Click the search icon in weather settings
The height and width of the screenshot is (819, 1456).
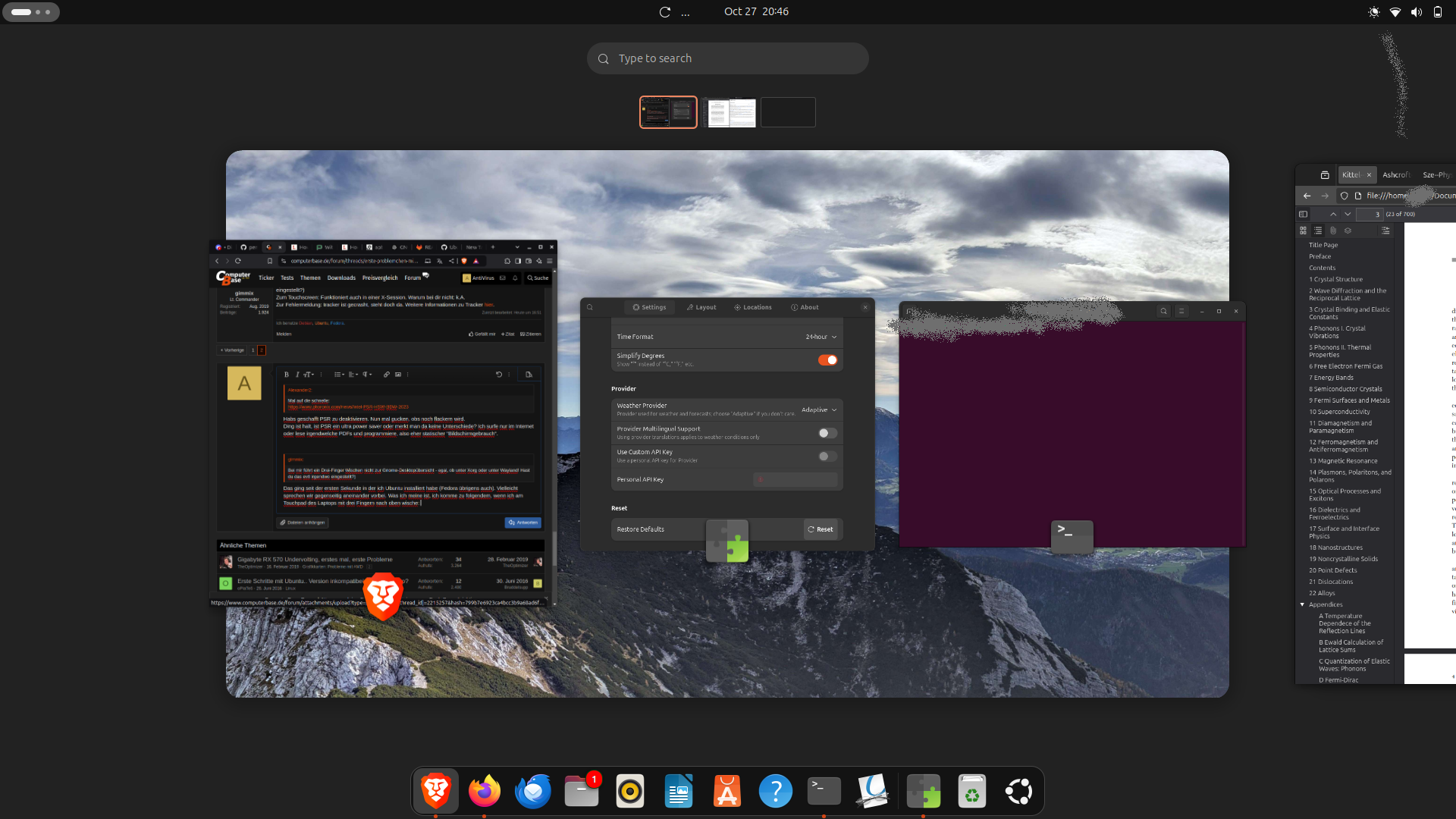[x=590, y=307]
